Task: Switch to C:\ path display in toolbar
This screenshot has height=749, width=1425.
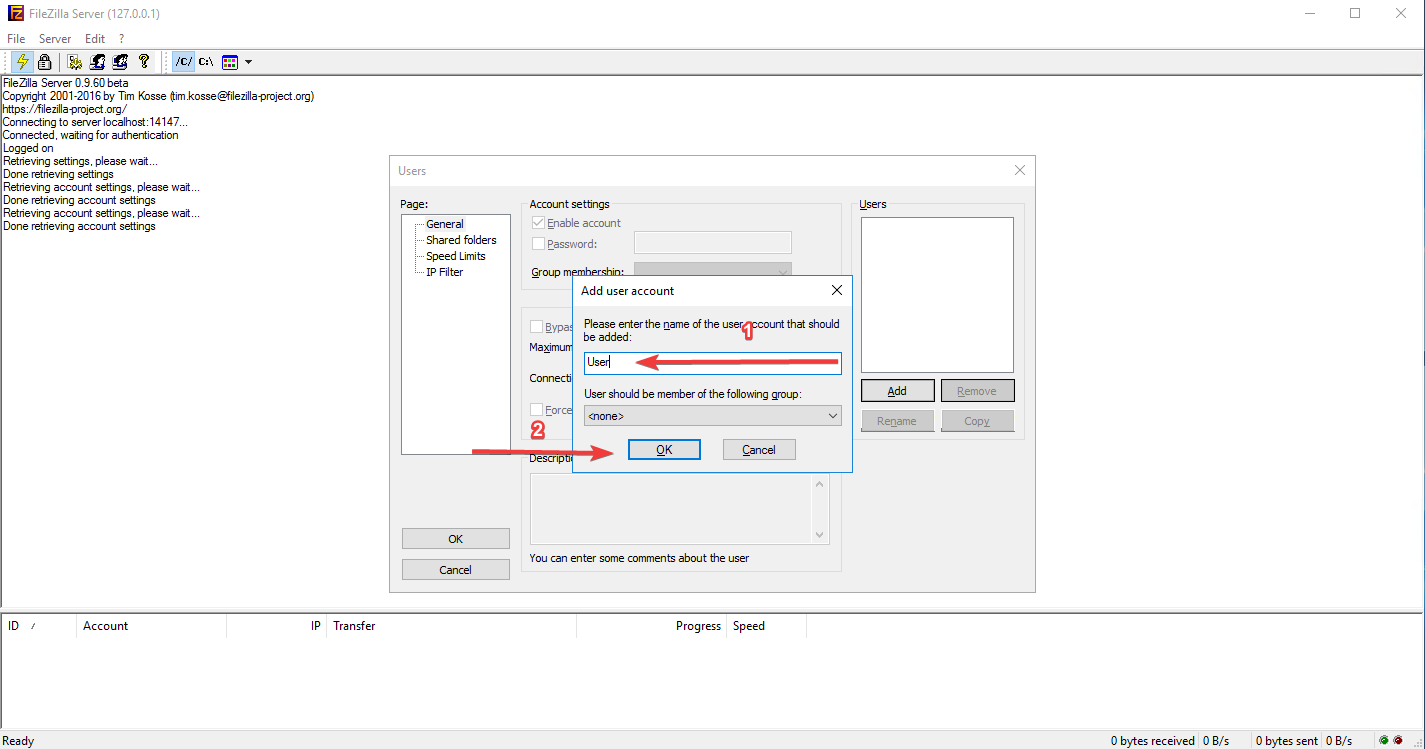Action: point(206,62)
